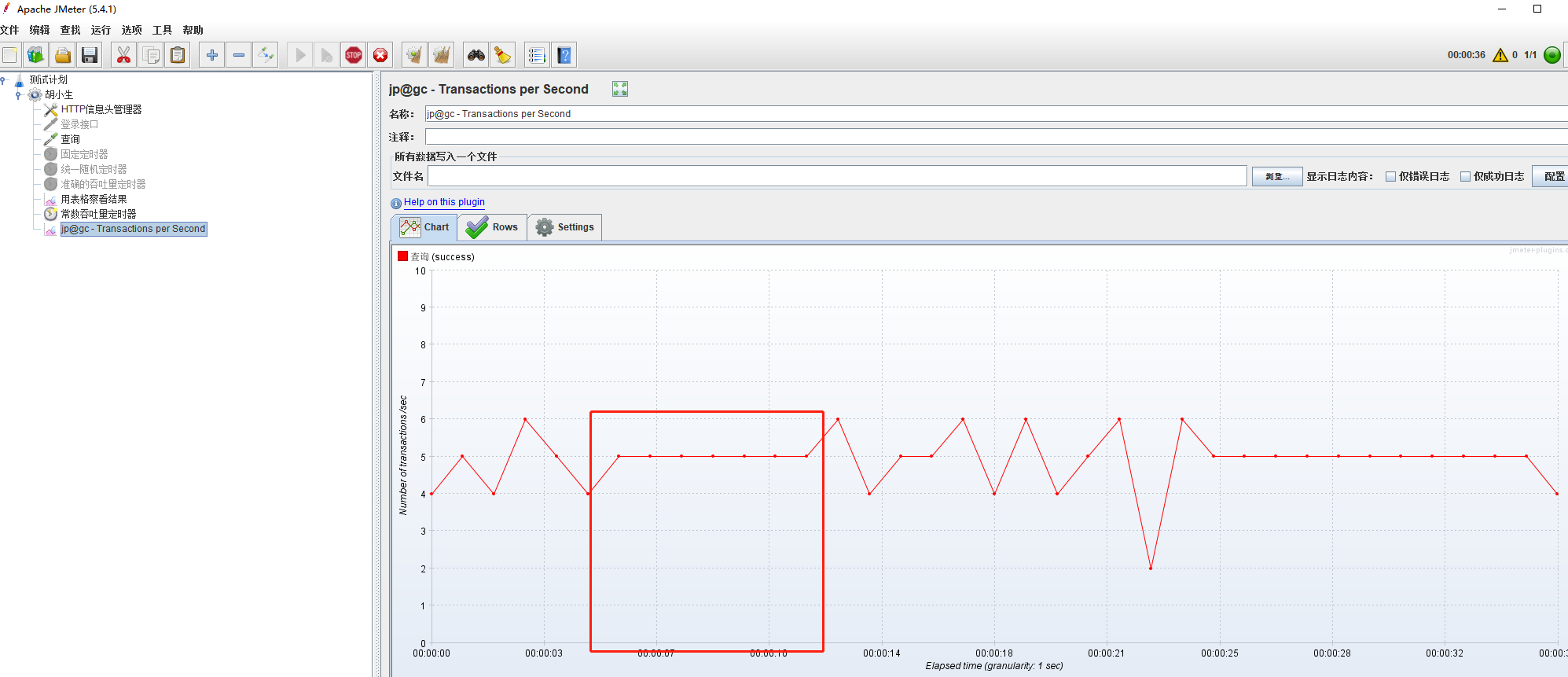The image size is (1568, 677).
Task: Click the Copy icon in the toolbar
Action: coord(151,55)
